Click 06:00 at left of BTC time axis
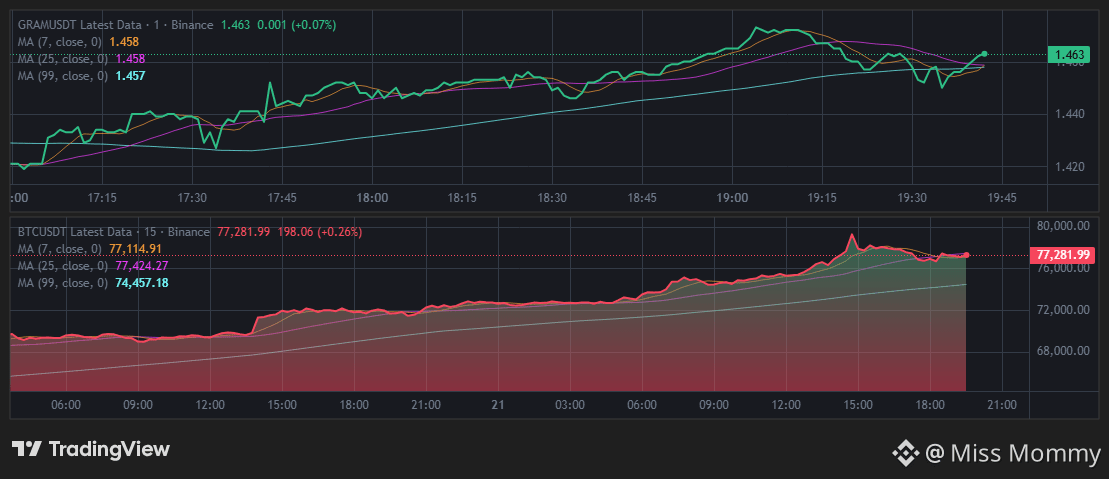Screen dimensions: 1109x479 pyautogui.click(x=66, y=405)
